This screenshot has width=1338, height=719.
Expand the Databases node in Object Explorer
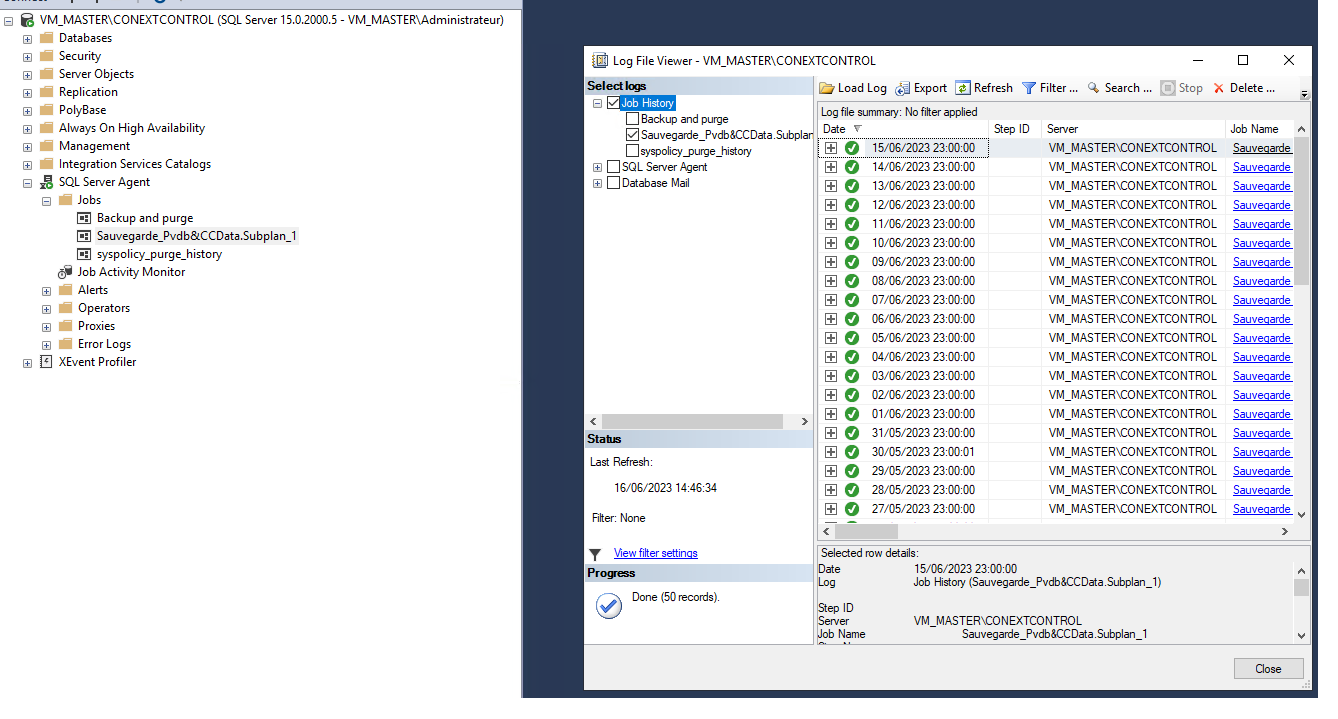click(28, 38)
